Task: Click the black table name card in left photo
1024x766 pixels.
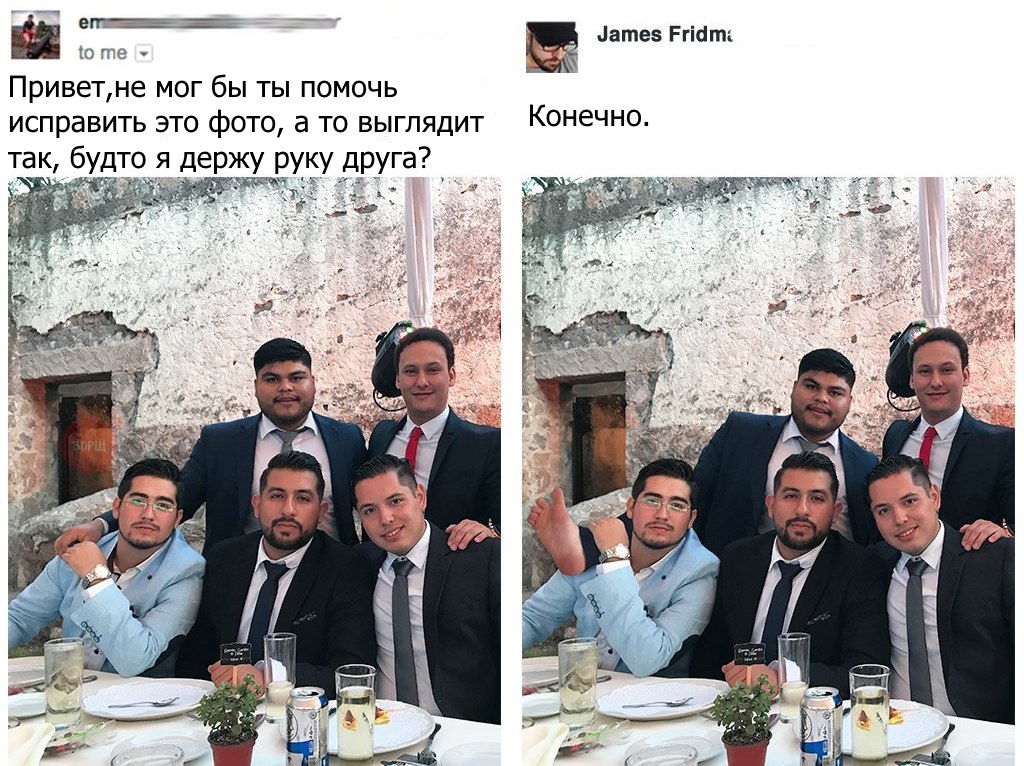Action: [x=235, y=654]
